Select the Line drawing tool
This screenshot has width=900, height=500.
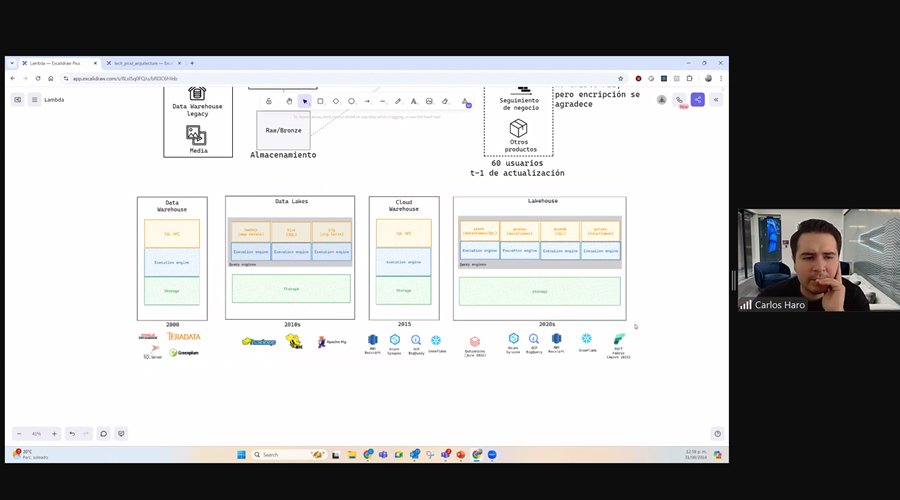click(383, 101)
